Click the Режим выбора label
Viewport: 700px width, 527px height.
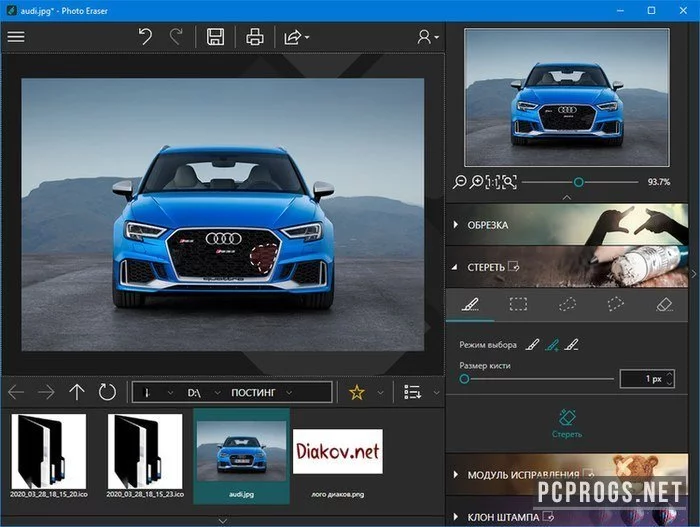coord(488,345)
